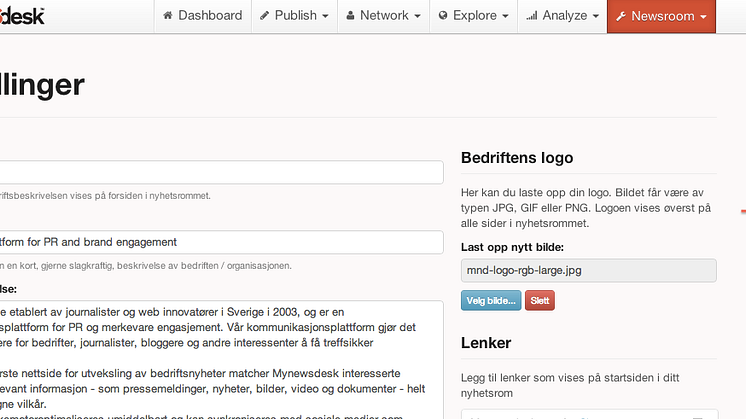This screenshot has height=419, width=746.
Task: Open the Network menu
Action: (x=383, y=16)
